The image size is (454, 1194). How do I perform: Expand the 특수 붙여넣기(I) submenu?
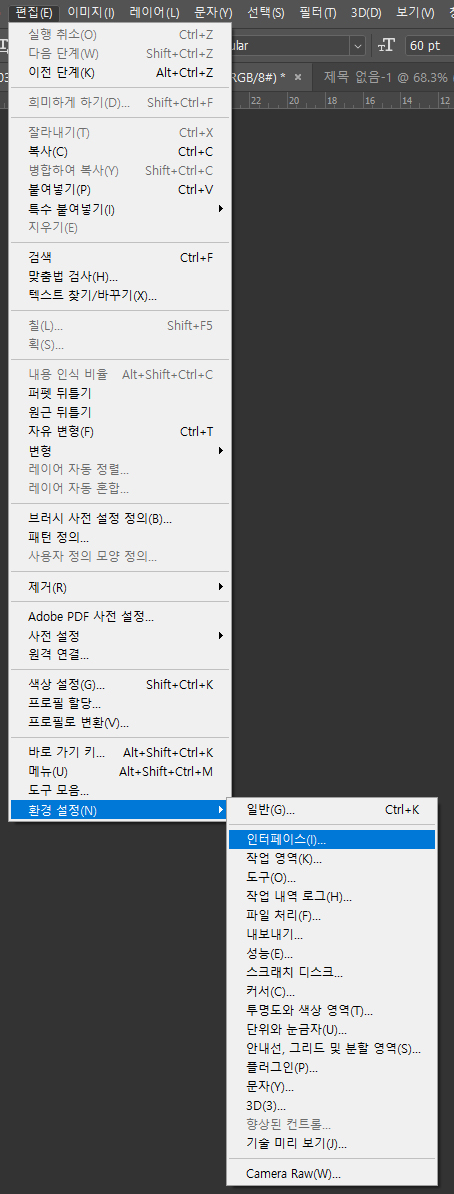tap(120, 208)
